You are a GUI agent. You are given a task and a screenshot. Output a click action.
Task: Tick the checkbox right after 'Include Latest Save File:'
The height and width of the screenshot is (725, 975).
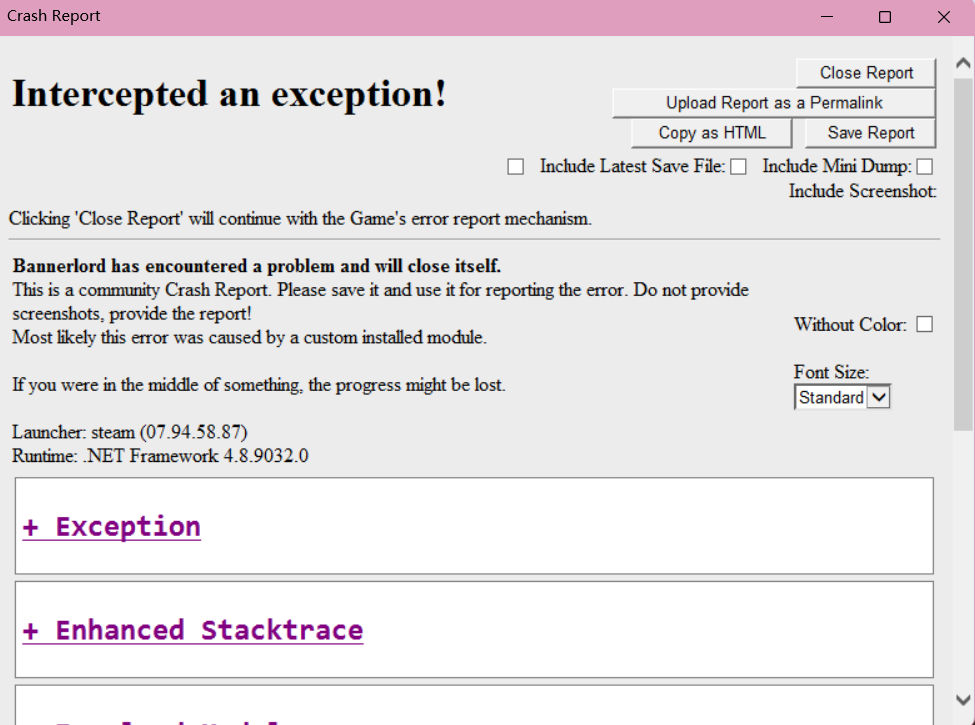pos(738,167)
